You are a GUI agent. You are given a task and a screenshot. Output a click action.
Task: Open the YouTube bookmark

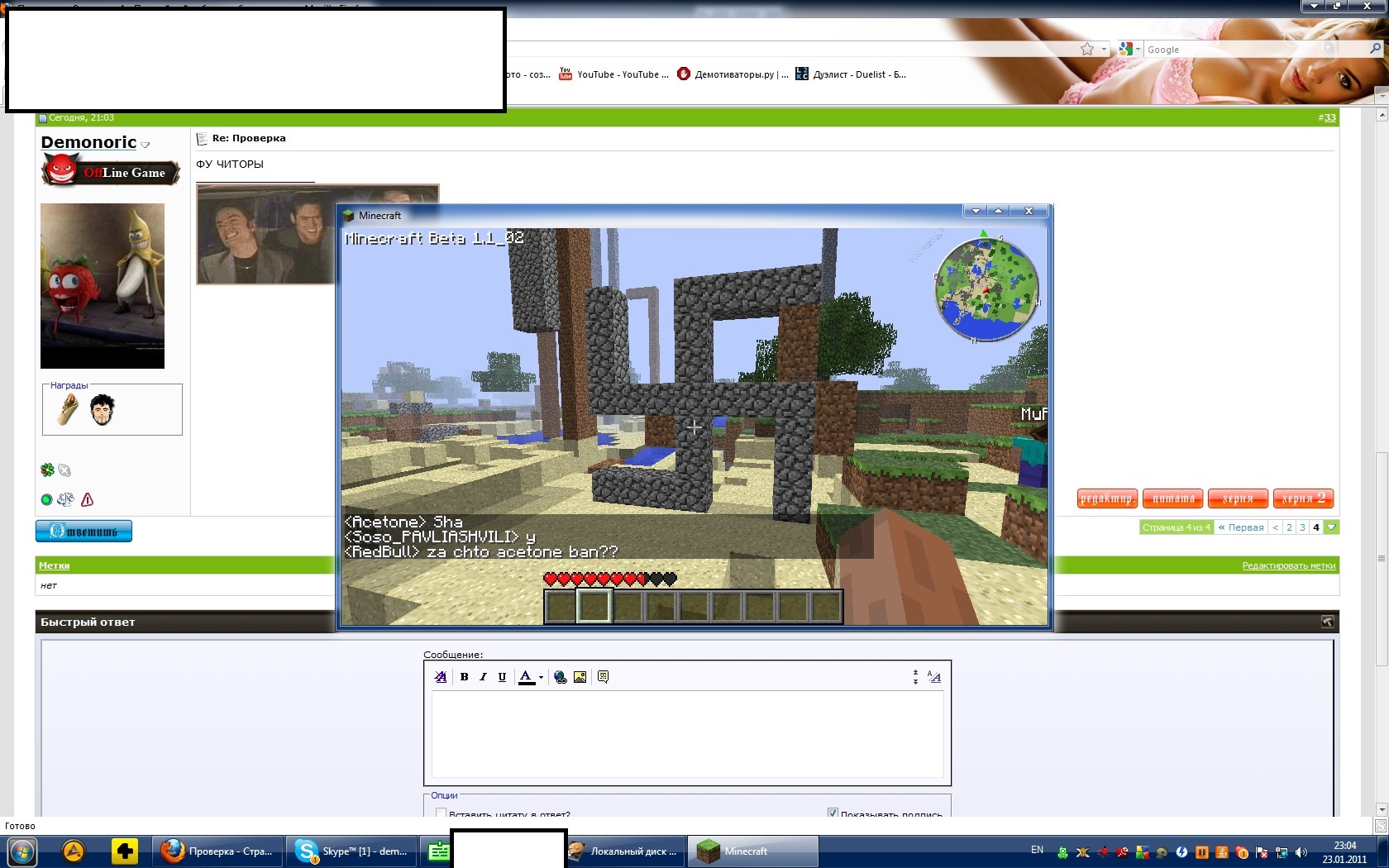pos(614,74)
